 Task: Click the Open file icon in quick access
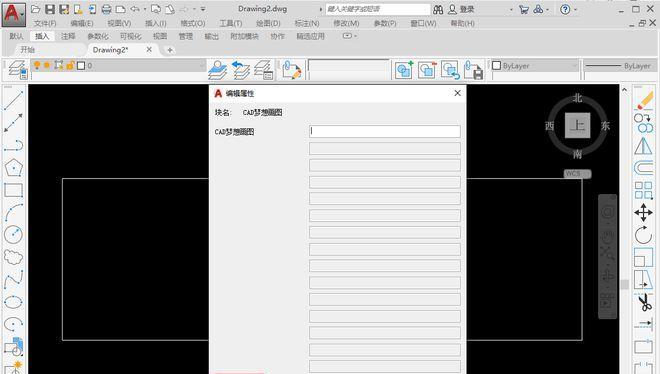pos(36,9)
